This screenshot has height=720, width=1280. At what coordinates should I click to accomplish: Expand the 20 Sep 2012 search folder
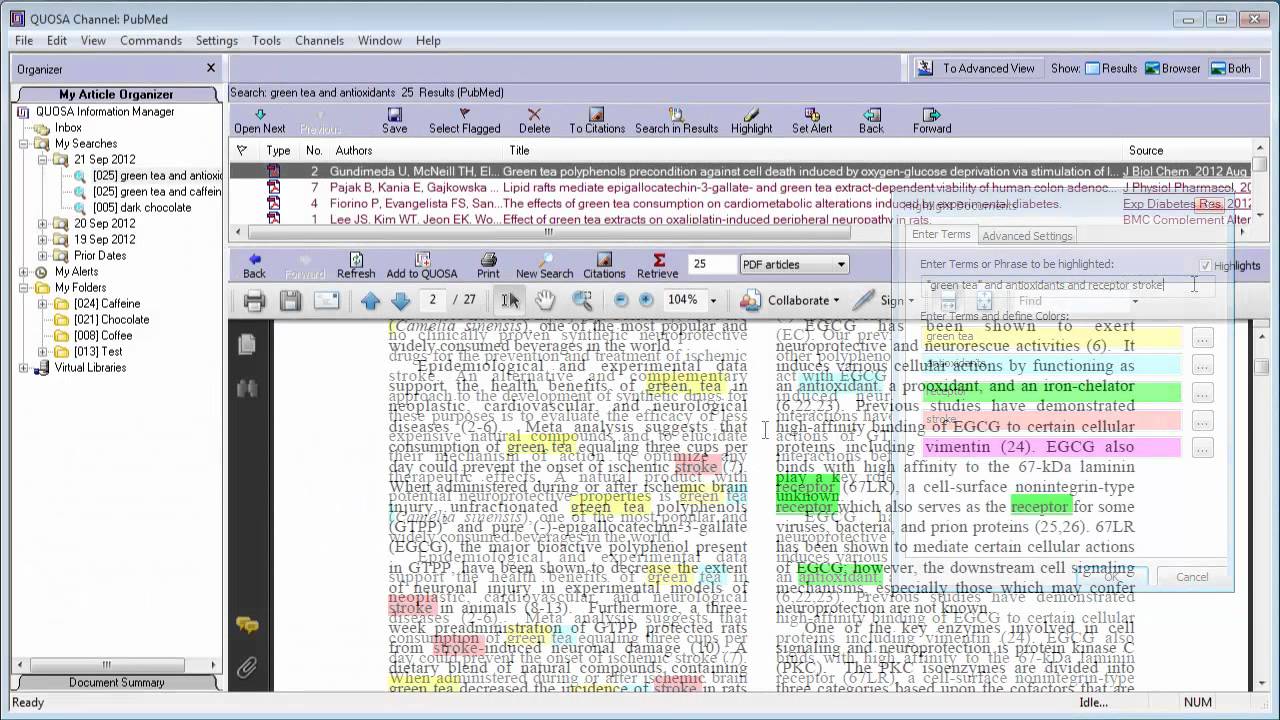pos(43,224)
